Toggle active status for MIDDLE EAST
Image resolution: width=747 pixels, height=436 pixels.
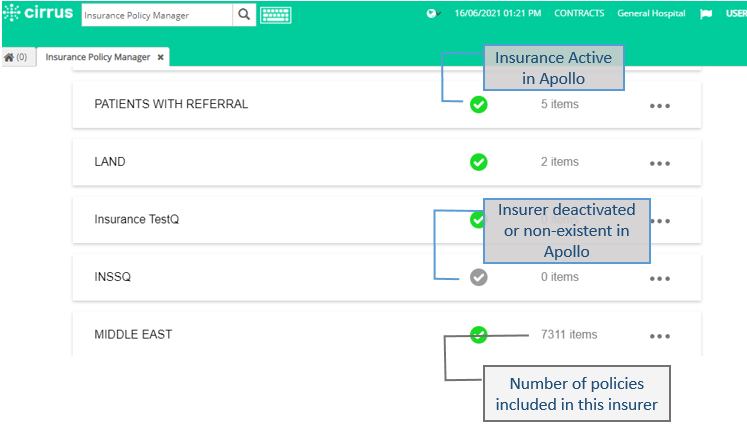(478, 335)
